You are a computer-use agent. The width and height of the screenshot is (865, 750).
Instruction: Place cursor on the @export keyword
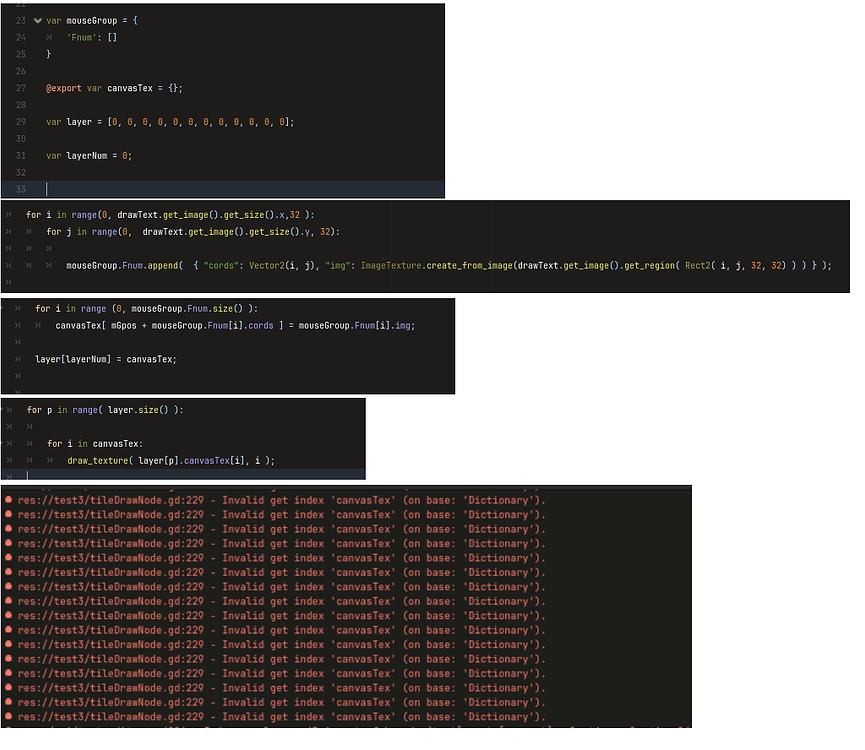(x=62, y=87)
